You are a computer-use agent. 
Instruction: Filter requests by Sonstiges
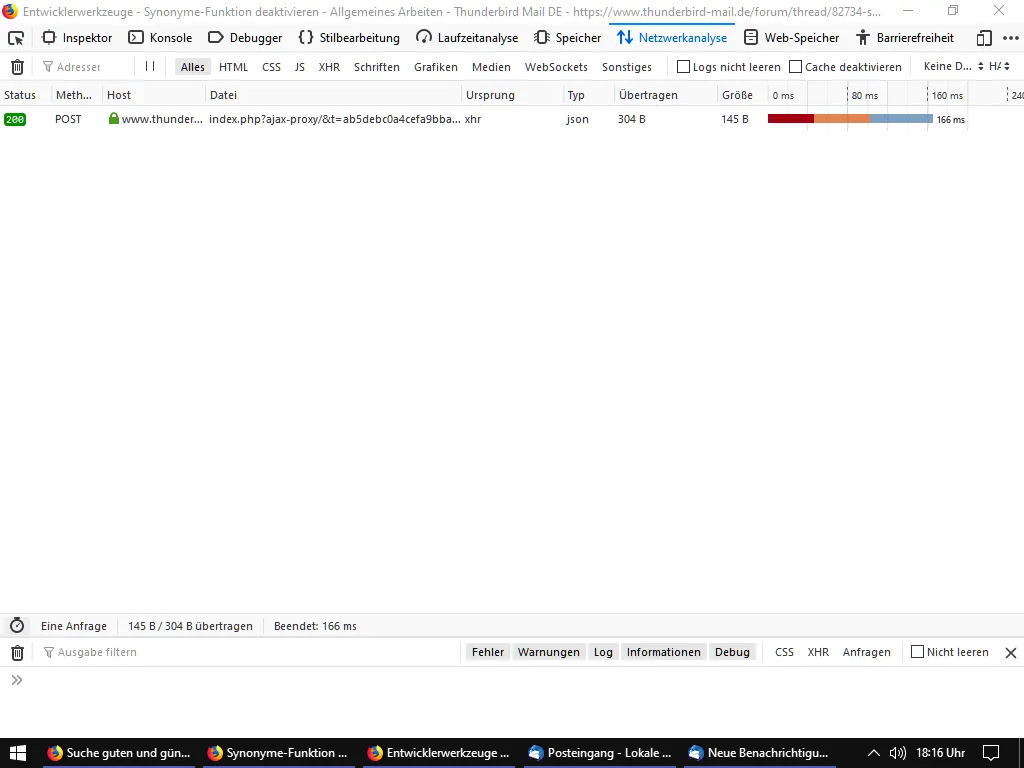coord(627,67)
